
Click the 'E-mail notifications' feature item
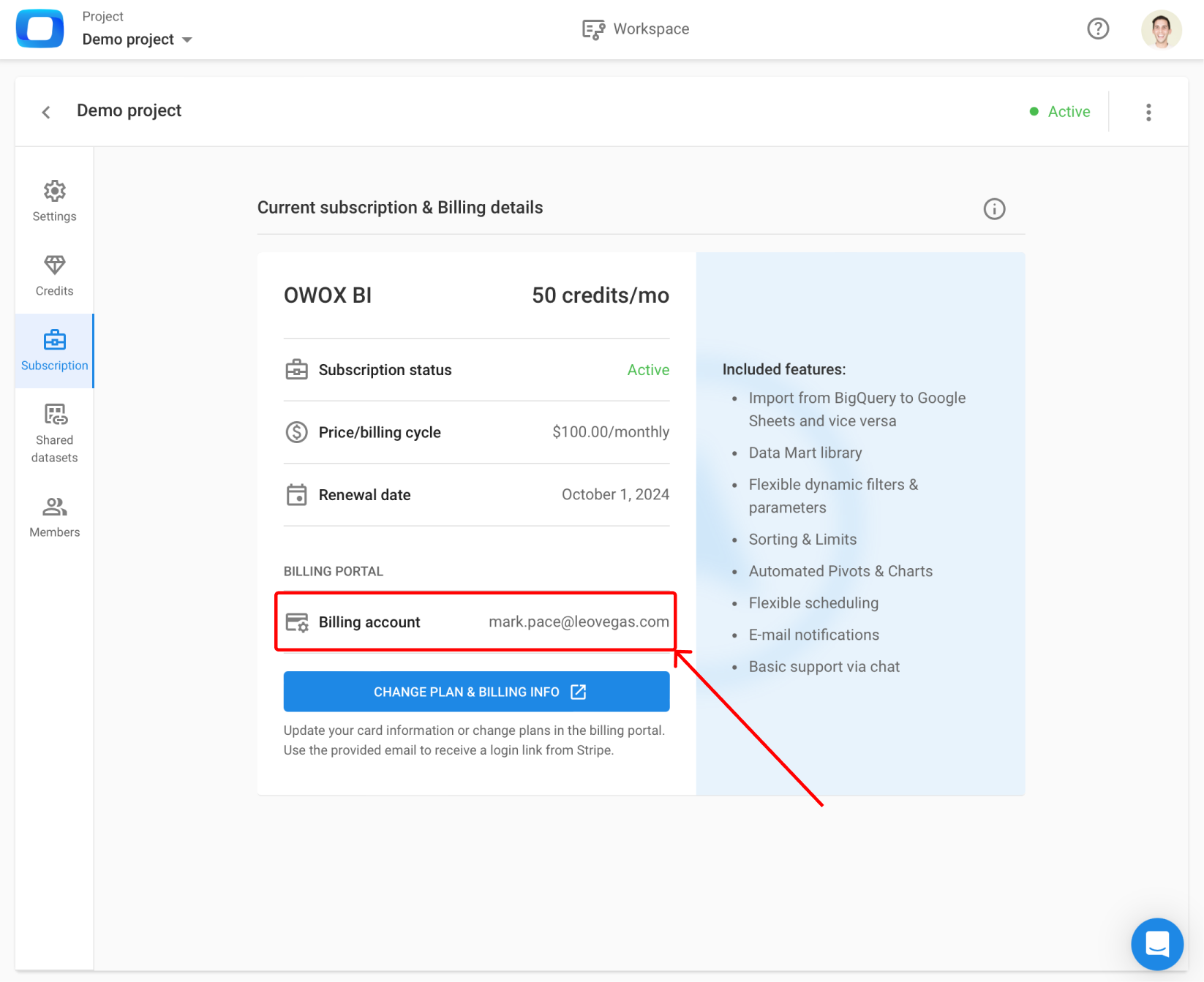[x=814, y=635]
